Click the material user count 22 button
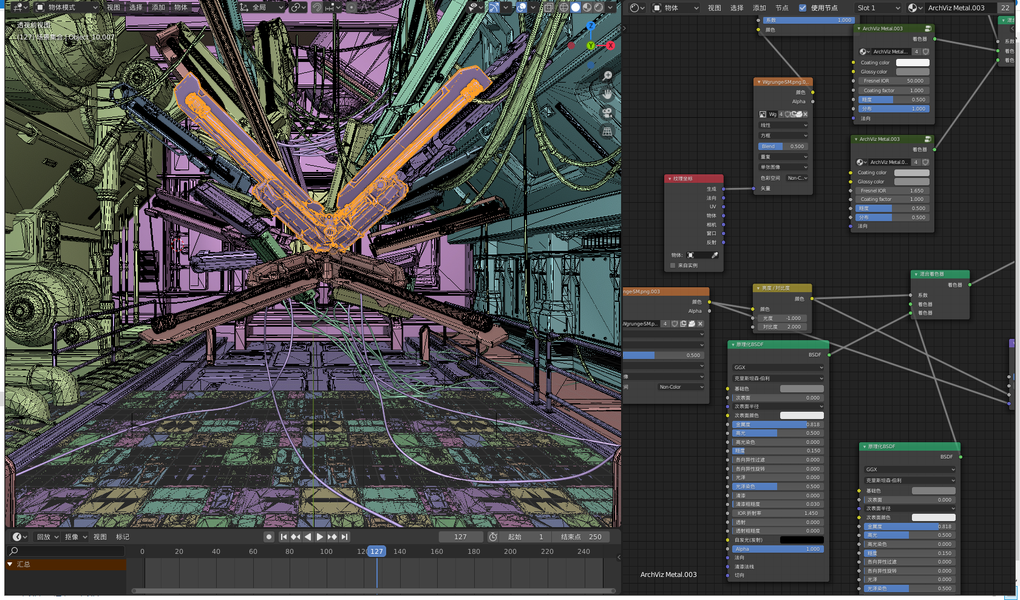1020x600 pixels. point(1005,8)
